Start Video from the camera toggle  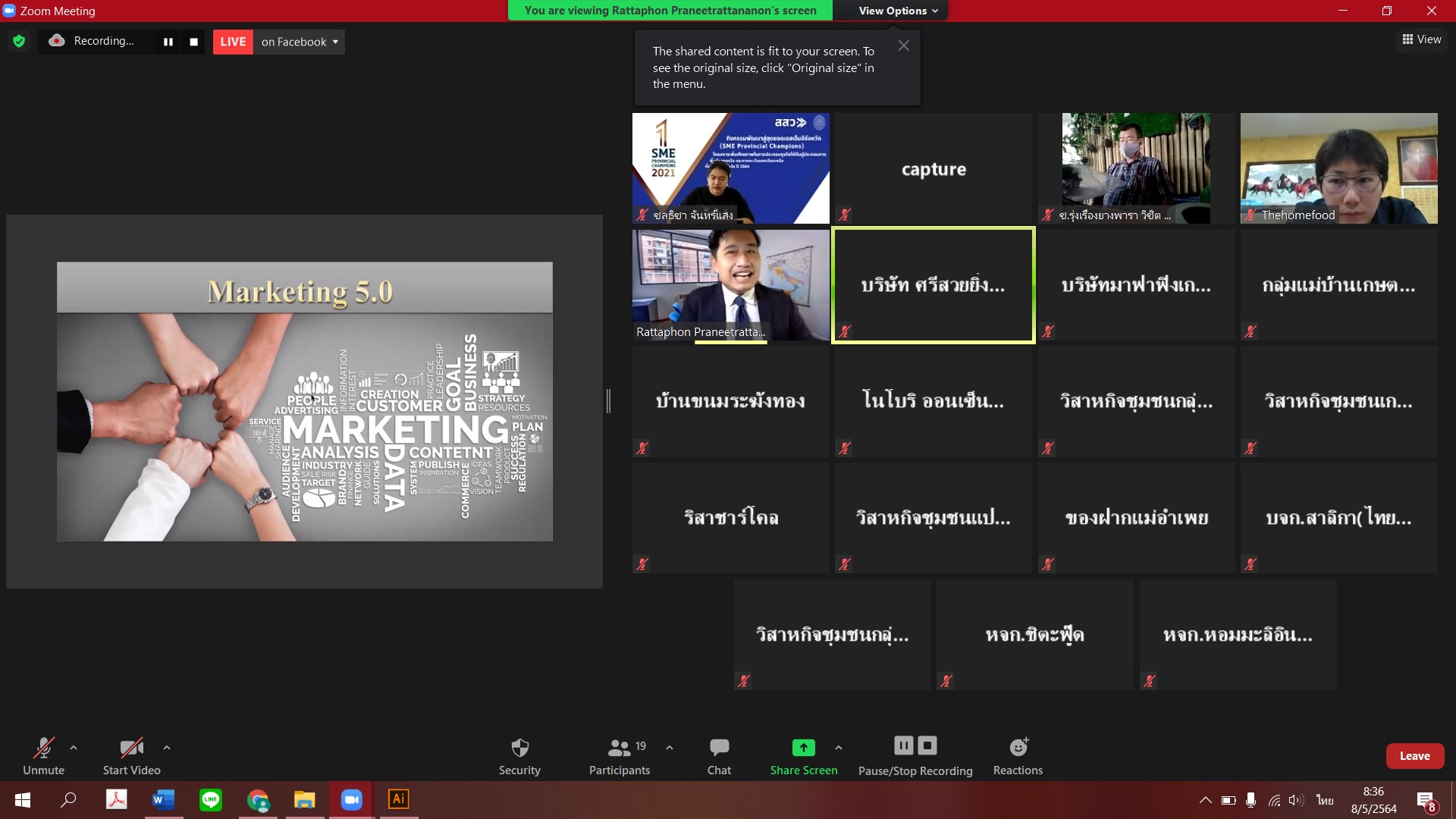(x=131, y=755)
